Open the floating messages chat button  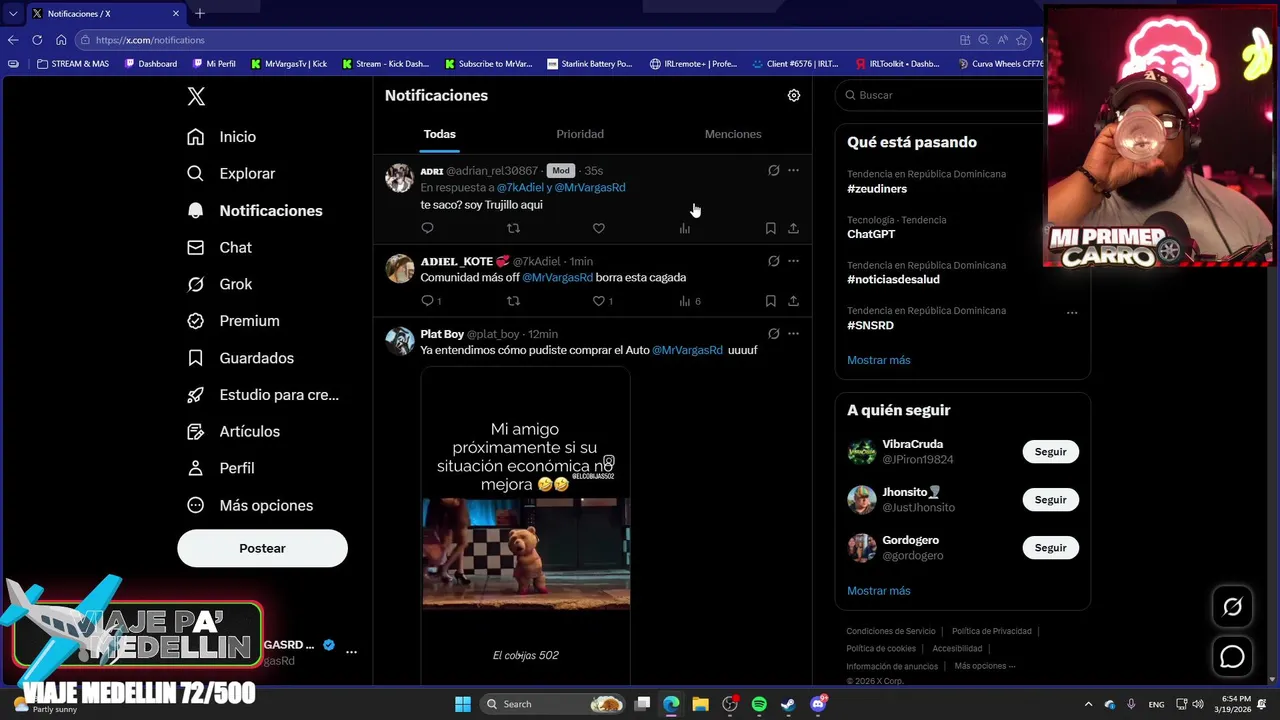point(1232,657)
